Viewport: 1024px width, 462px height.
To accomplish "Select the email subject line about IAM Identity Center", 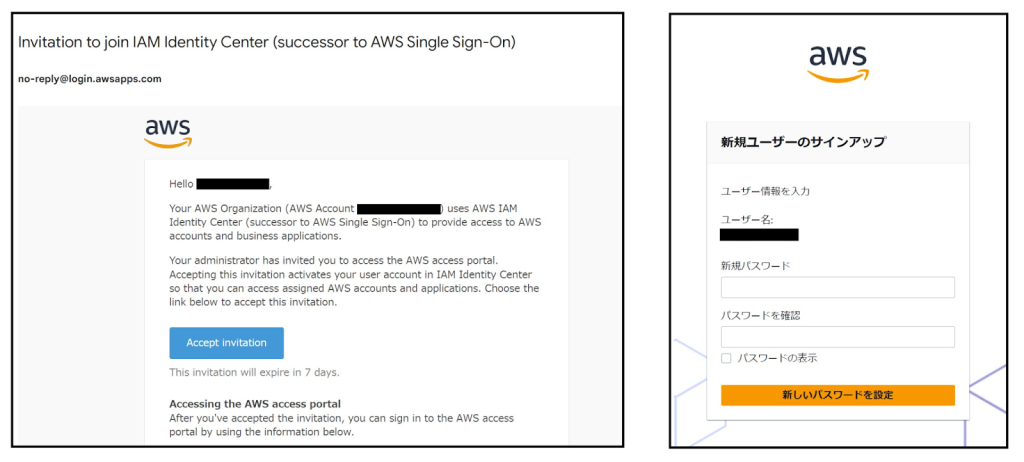I will 267,42.
